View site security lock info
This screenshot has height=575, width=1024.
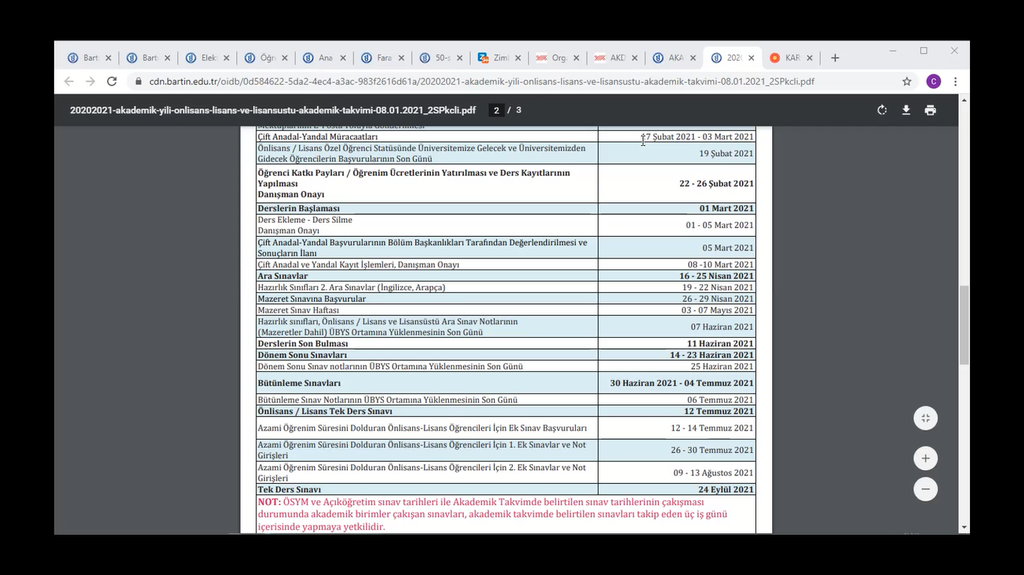(138, 82)
